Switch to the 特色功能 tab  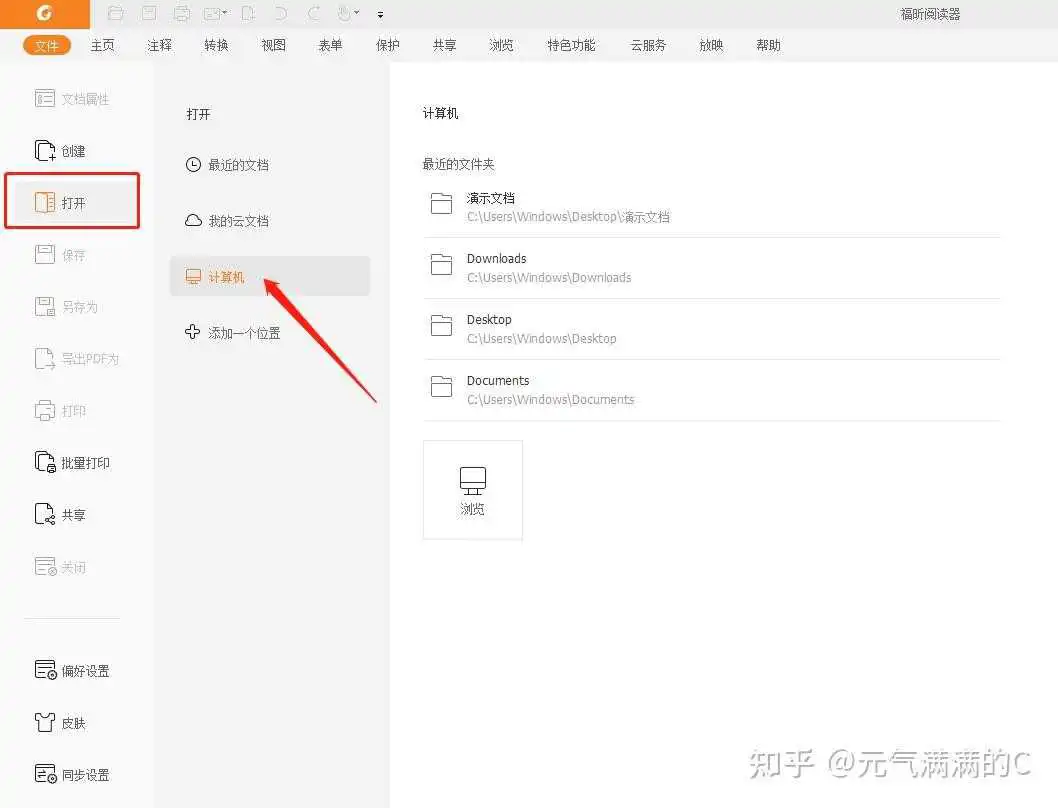571,45
